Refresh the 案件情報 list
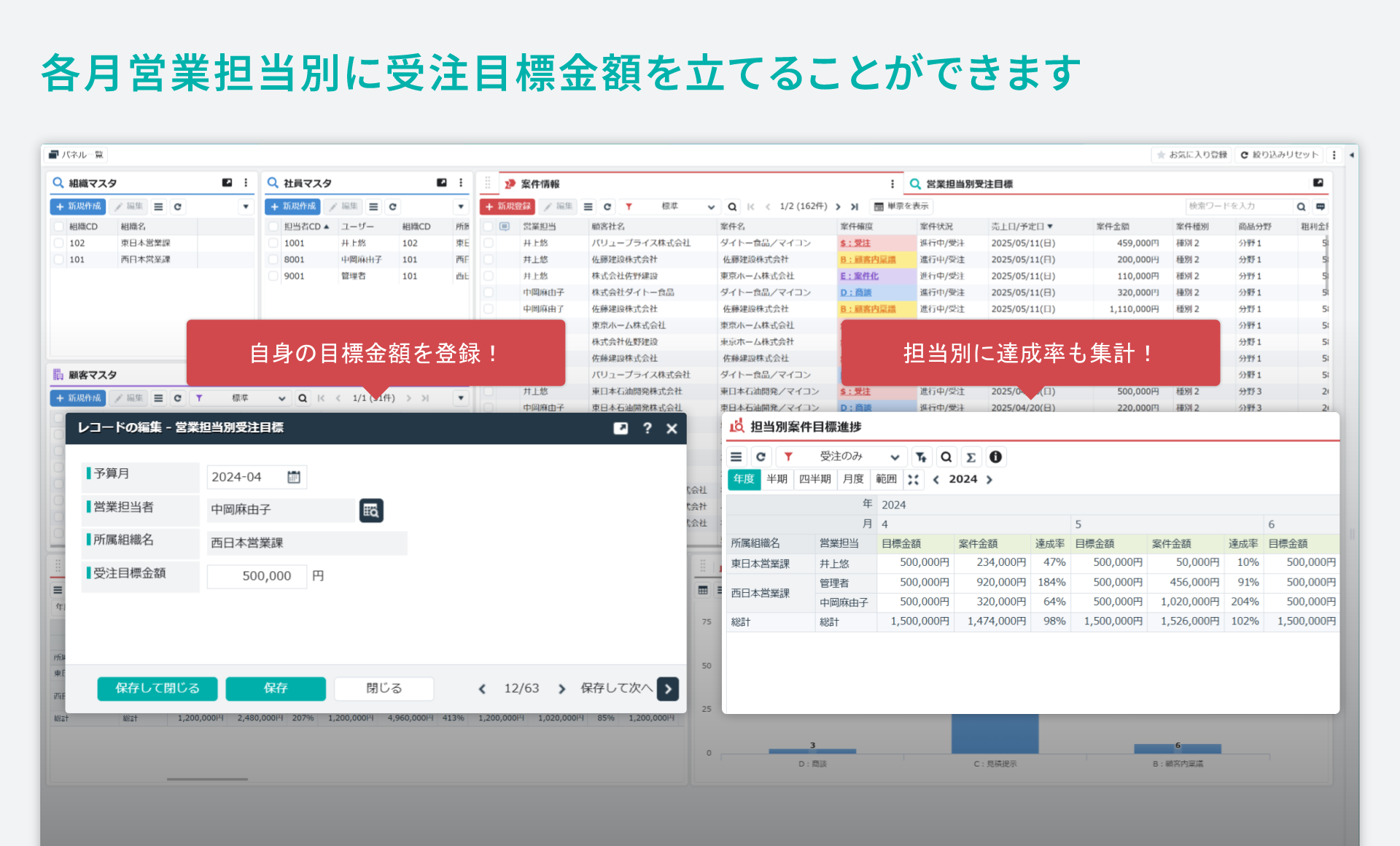The image size is (1400, 846). [x=607, y=206]
